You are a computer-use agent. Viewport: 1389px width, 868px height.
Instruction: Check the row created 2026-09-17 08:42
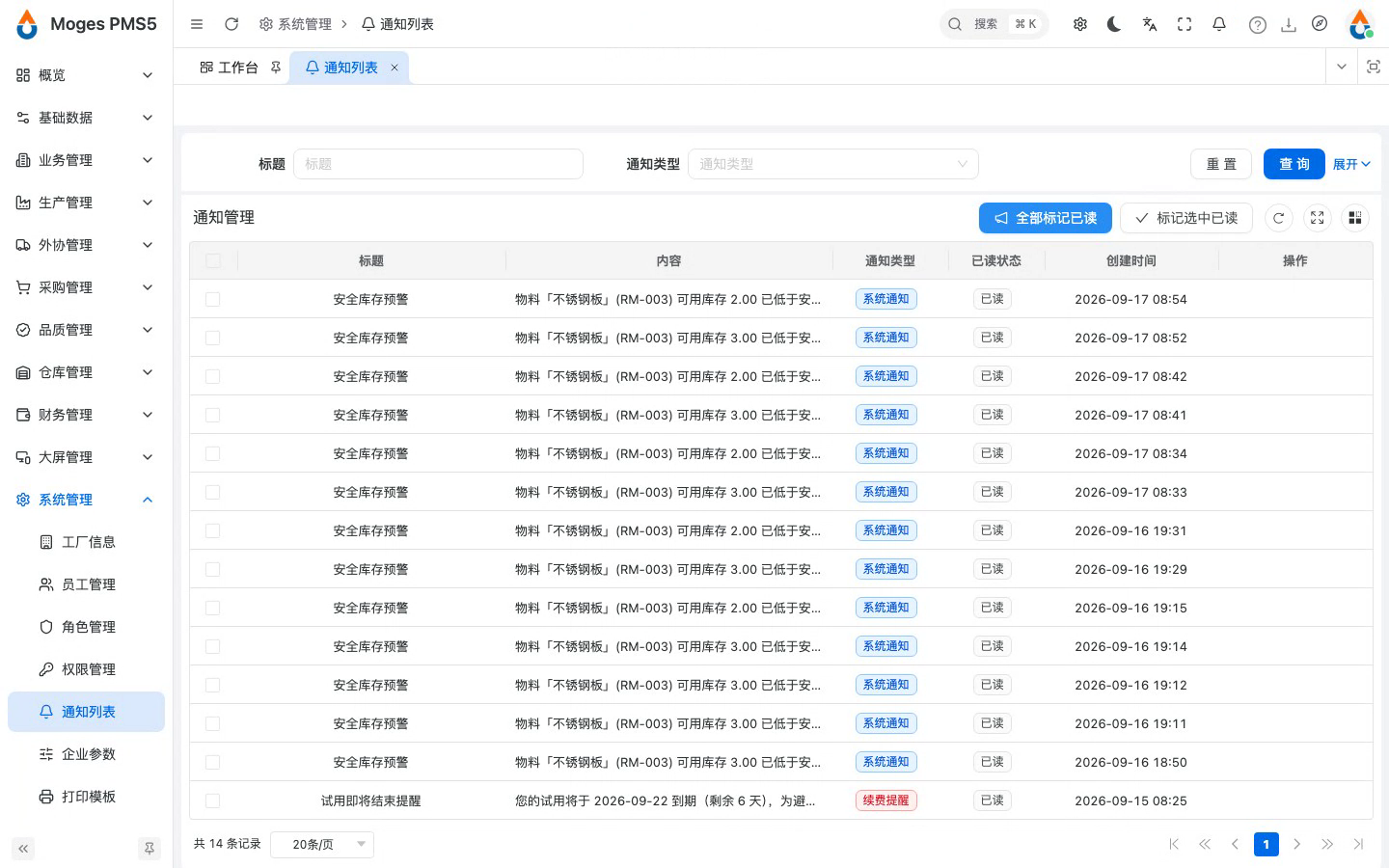(x=213, y=376)
